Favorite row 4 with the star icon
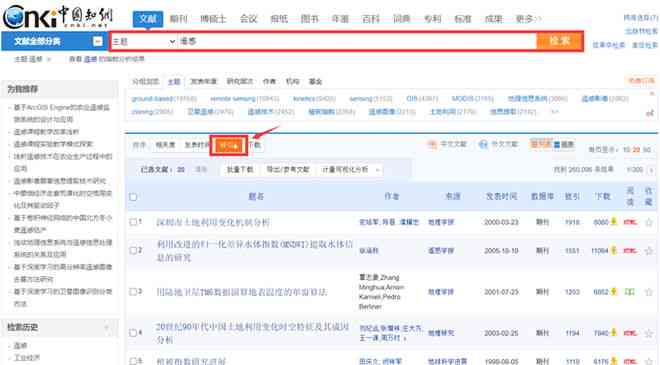Viewport: 660px width, 365px height. [x=649, y=333]
